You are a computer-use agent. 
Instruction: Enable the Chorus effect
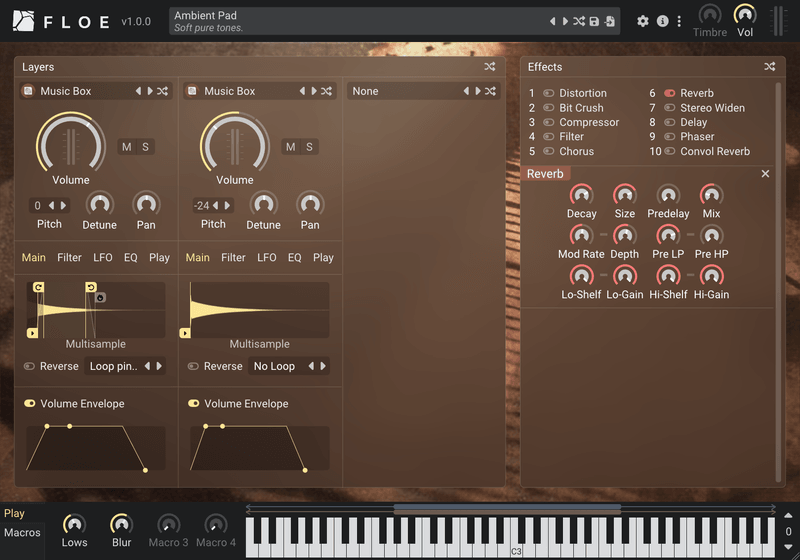tap(548, 151)
